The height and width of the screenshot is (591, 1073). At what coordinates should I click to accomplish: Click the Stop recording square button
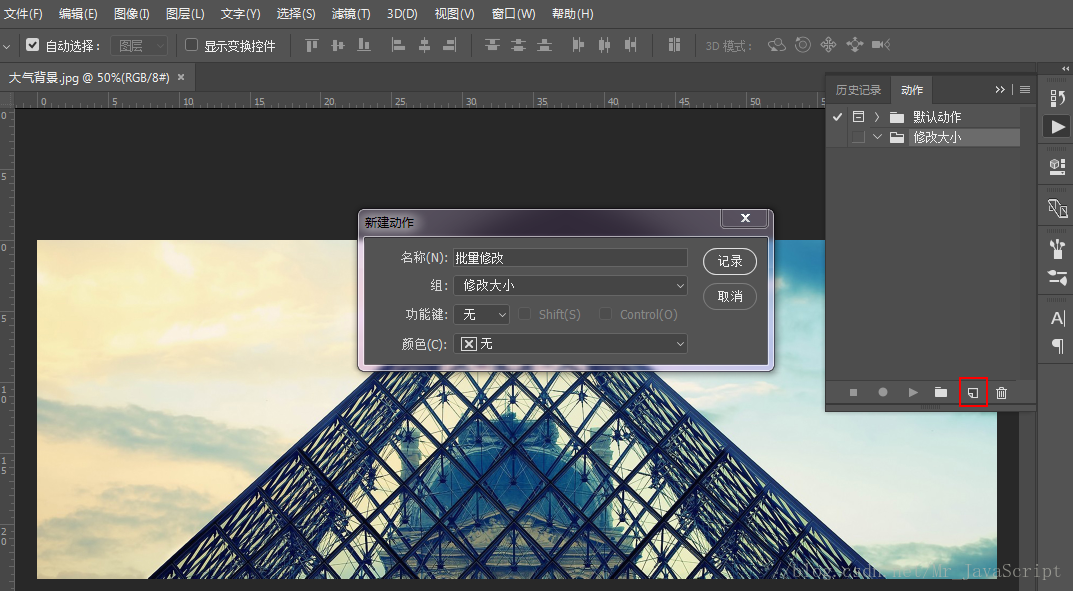(853, 393)
